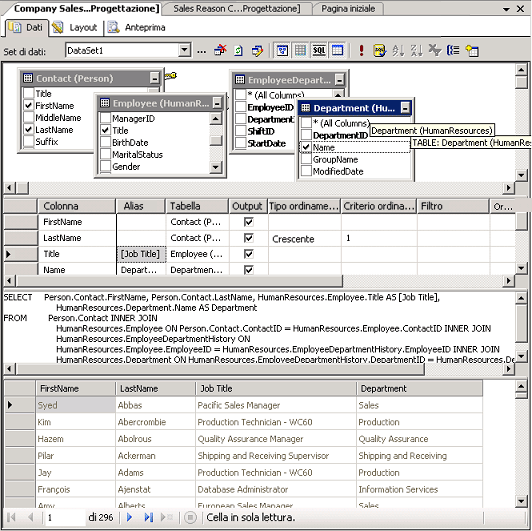Collapse the Contact (Person) table window
This screenshot has height=531, width=532.
154,78
